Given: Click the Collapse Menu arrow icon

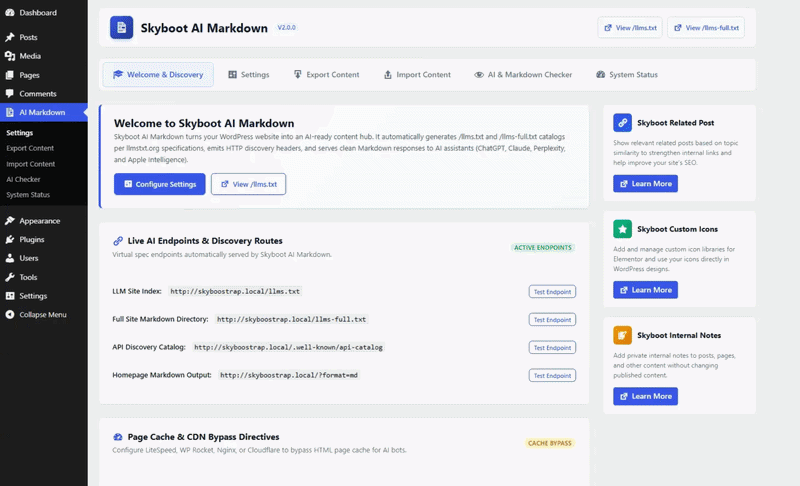Looking at the screenshot, I should click(10, 315).
